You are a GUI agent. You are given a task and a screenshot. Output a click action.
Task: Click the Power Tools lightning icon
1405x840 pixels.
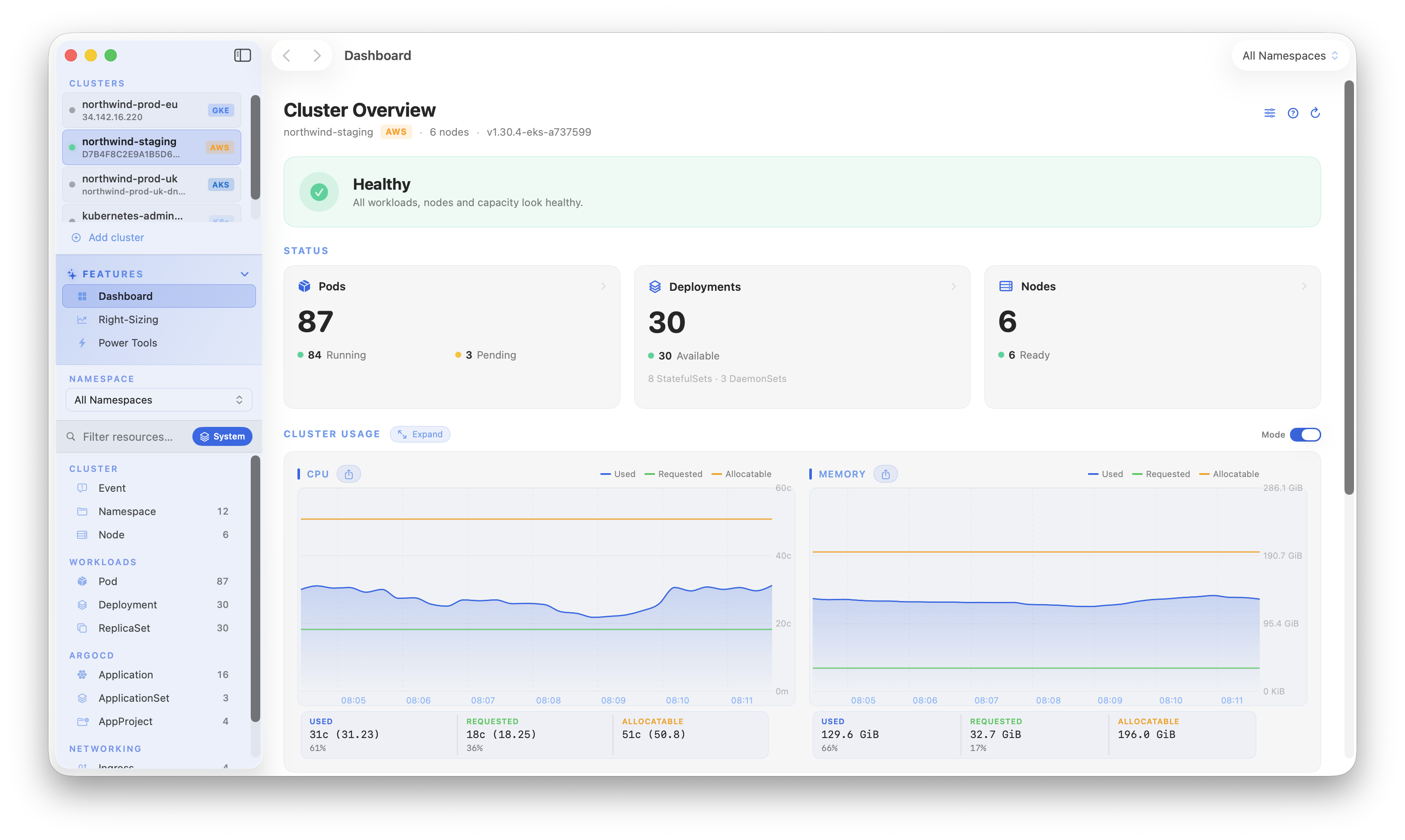click(82, 343)
